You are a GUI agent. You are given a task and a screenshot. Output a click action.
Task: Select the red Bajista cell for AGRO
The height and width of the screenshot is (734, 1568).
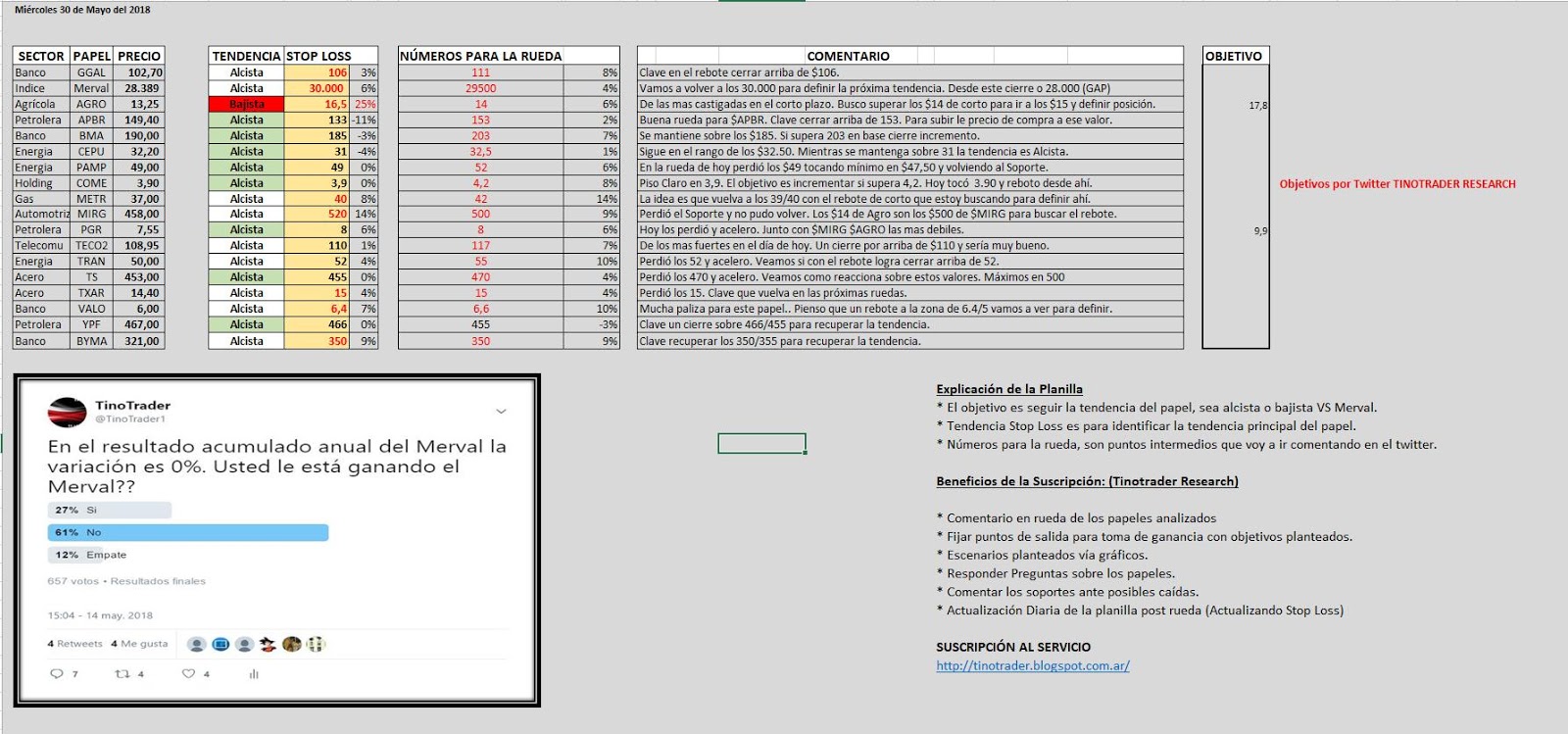click(246, 104)
